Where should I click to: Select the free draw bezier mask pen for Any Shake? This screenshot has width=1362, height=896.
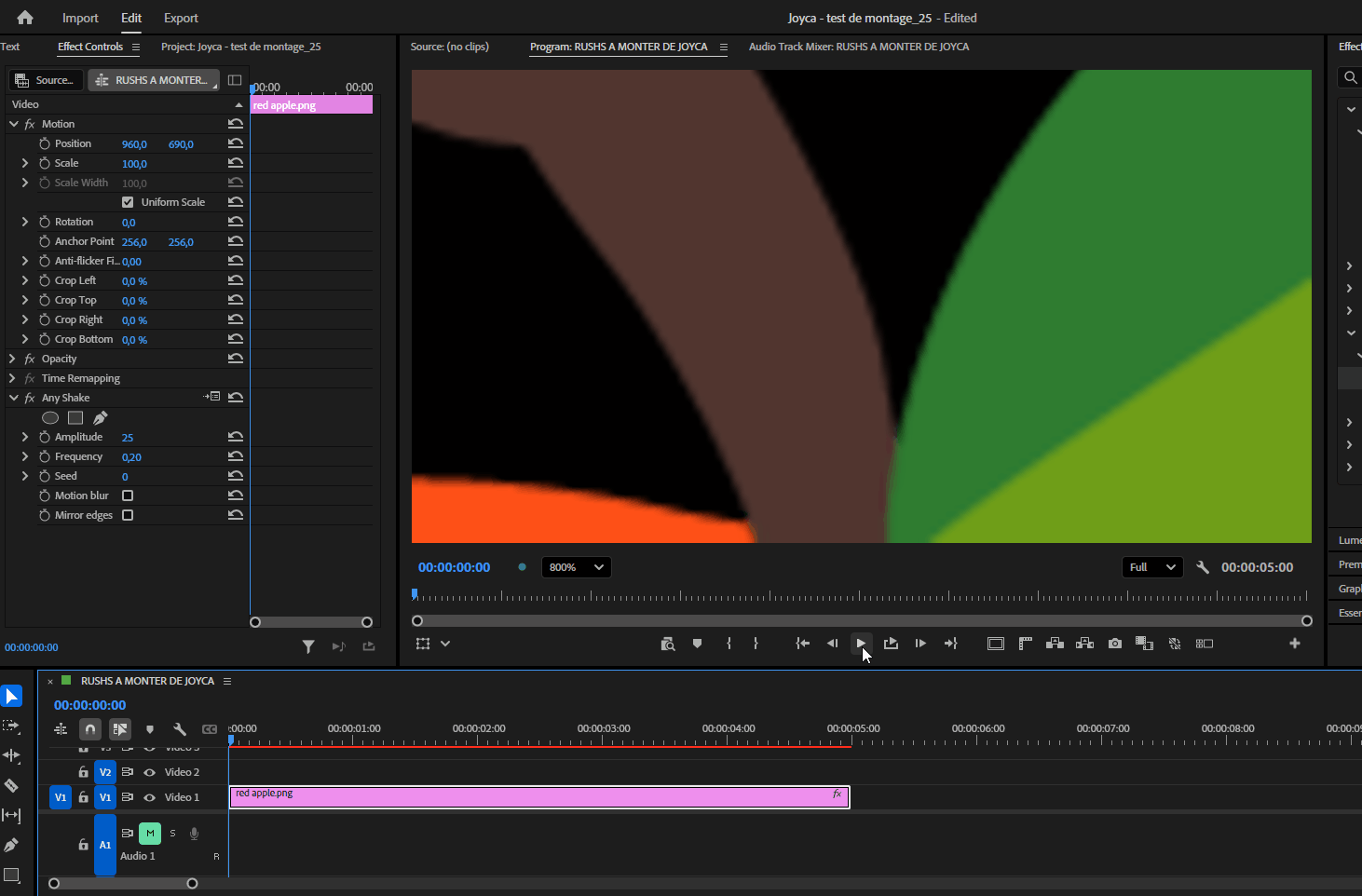coord(101,417)
